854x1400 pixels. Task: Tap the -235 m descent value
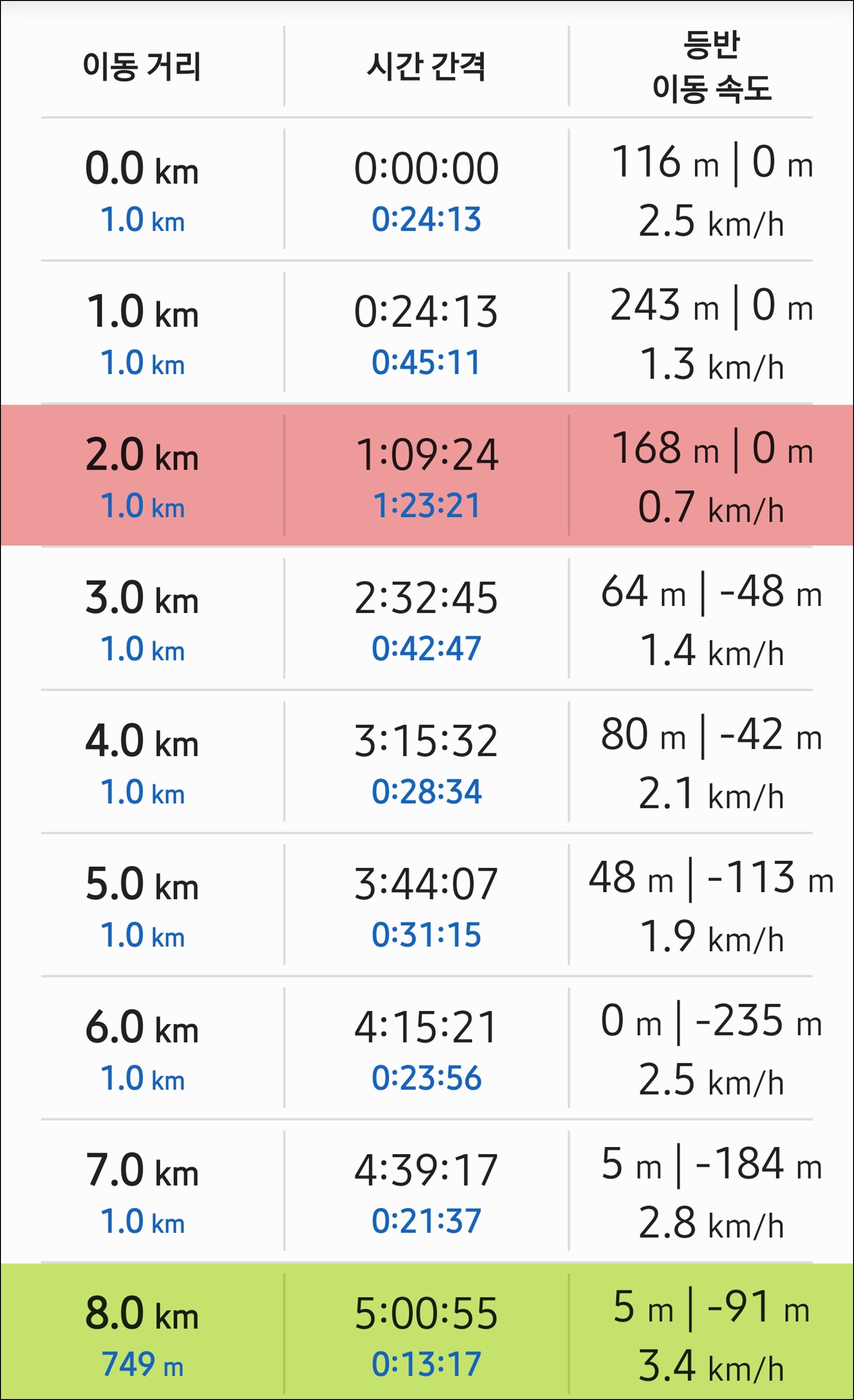tap(758, 1021)
